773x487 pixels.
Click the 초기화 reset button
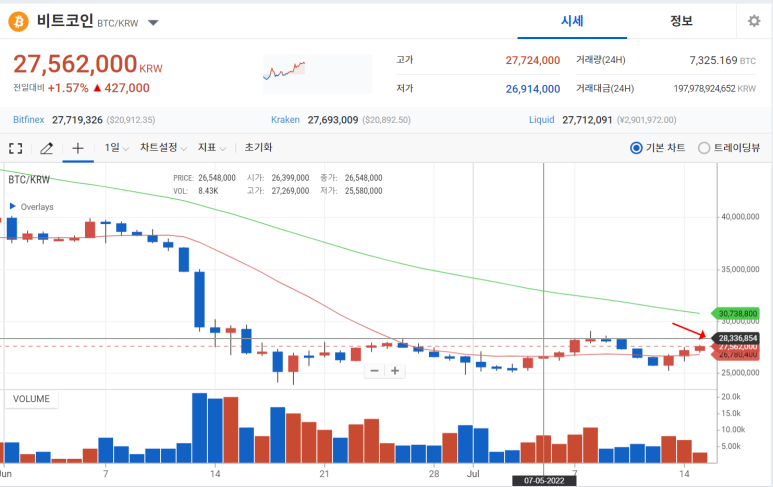point(258,147)
